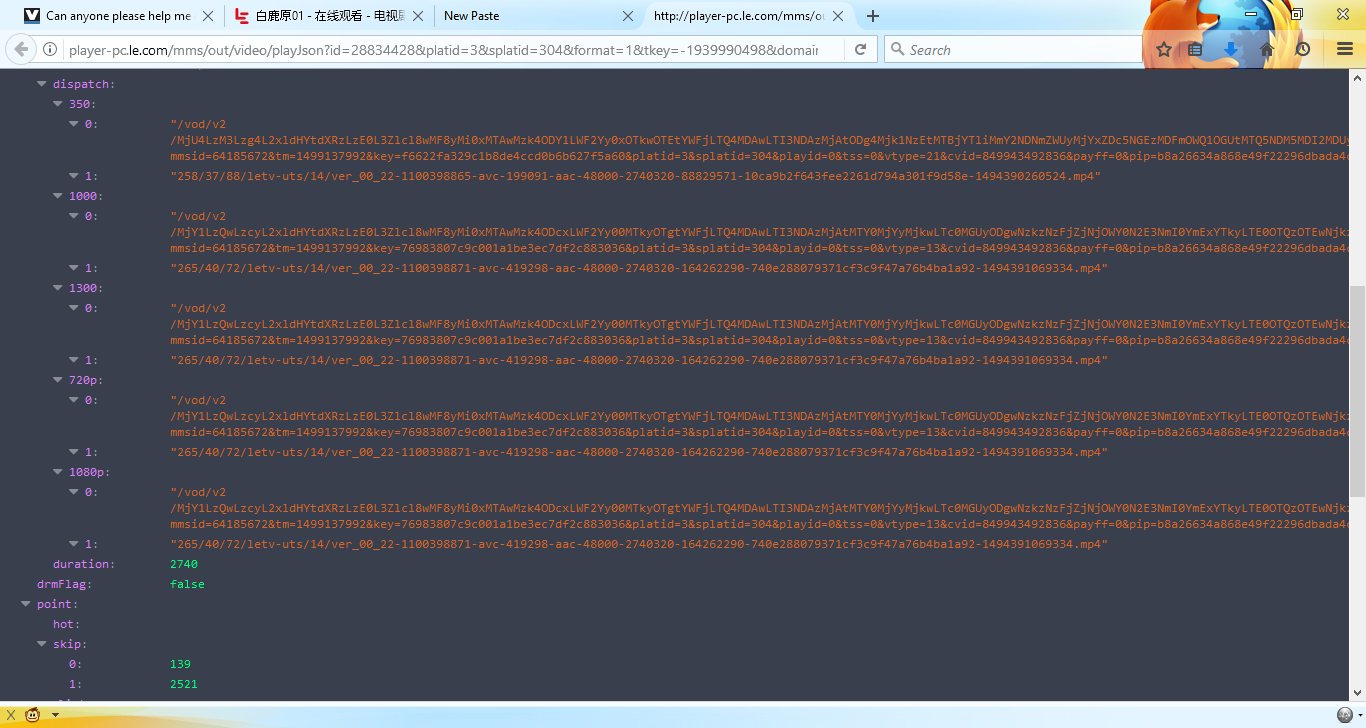Go back with the Back arrow button

(21, 49)
